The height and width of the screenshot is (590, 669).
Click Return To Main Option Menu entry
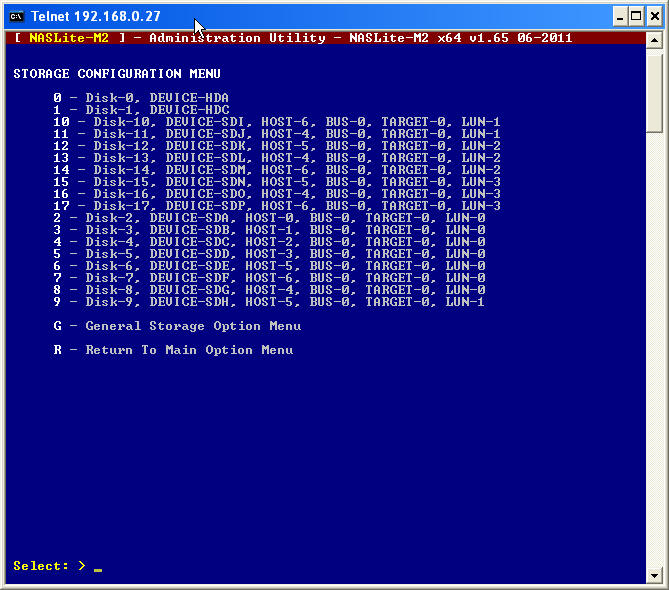pyautogui.click(x=174, y=350)
